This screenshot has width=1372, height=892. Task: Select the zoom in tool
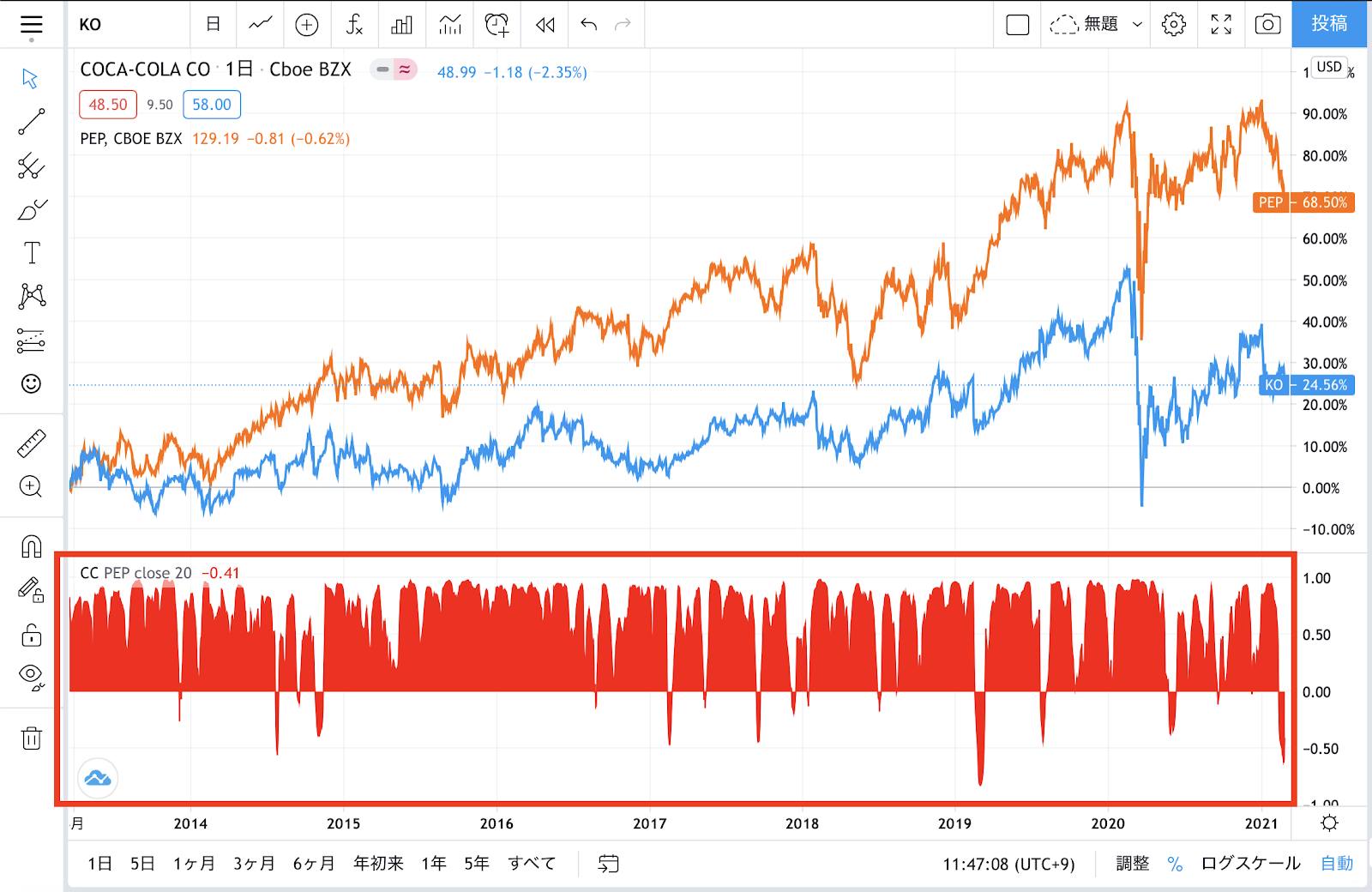click(x=31, y=487)
